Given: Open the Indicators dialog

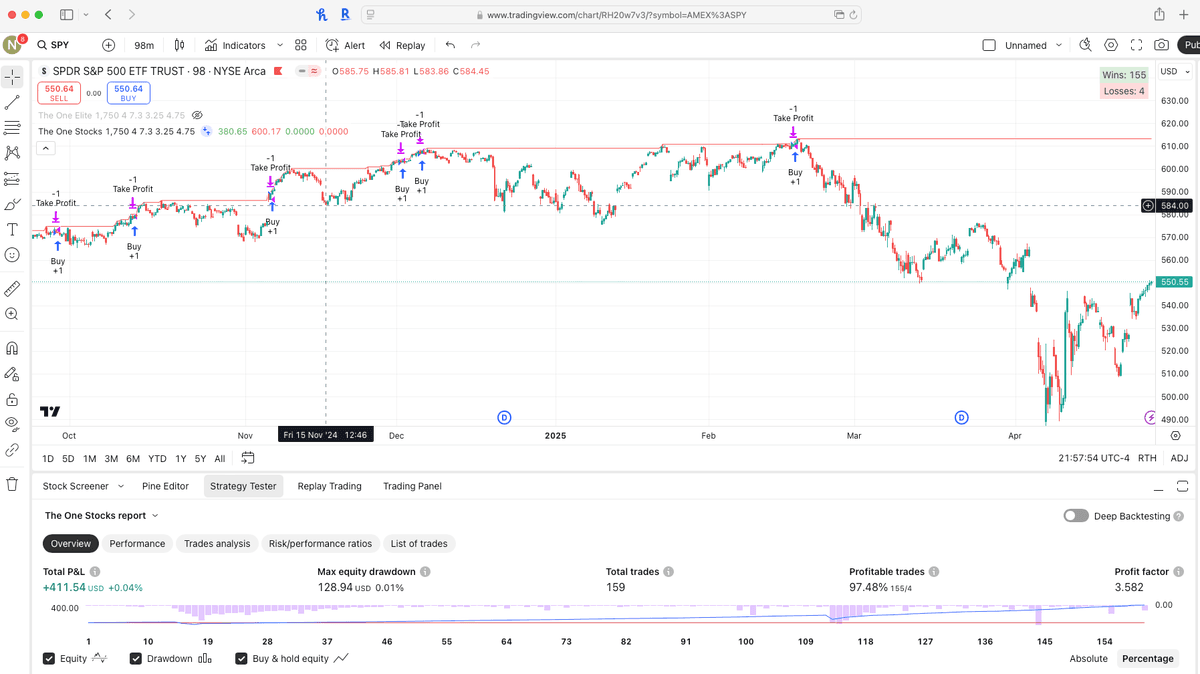Looking at the screenshot, I should [x=236, y=45].
